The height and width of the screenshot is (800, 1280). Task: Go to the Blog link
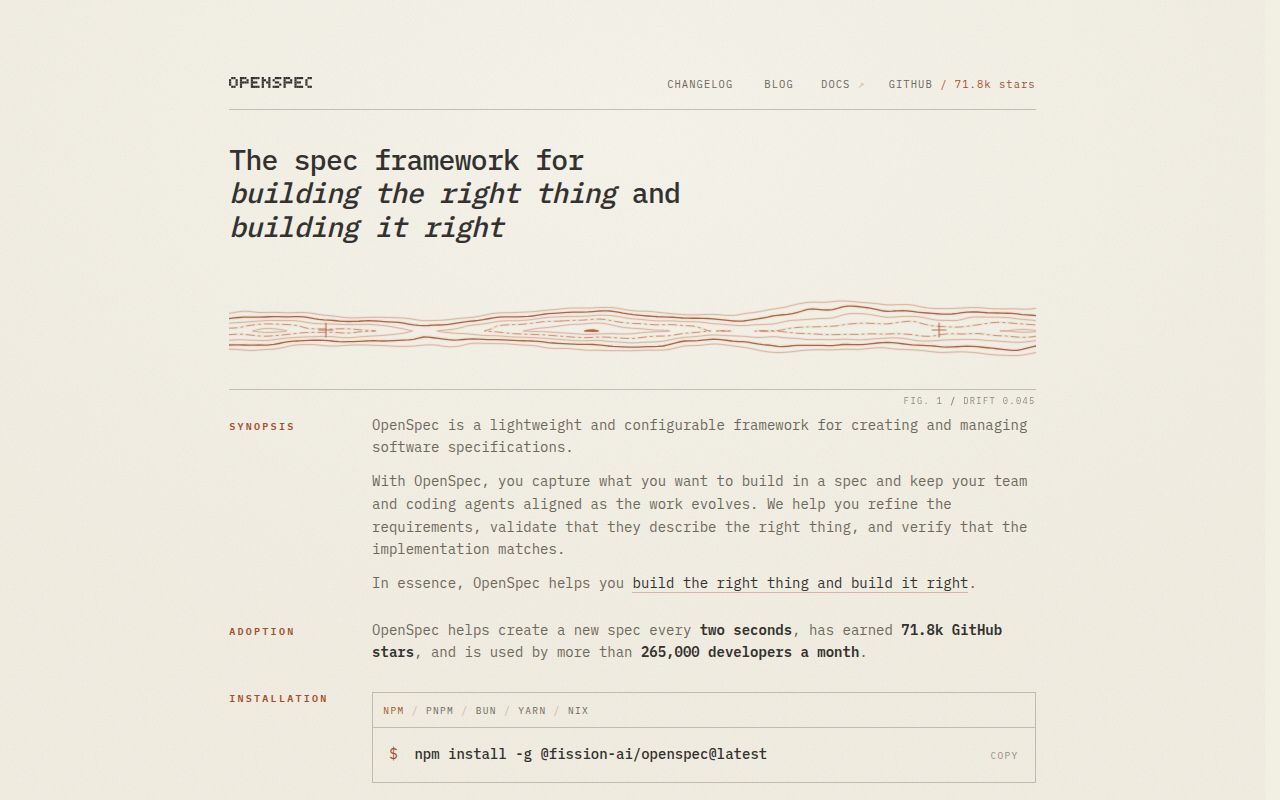tap(778, 85)
